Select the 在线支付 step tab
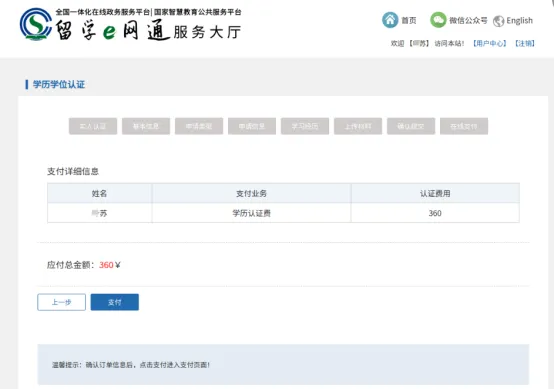554x389 pixels. [x=464, y=126]
